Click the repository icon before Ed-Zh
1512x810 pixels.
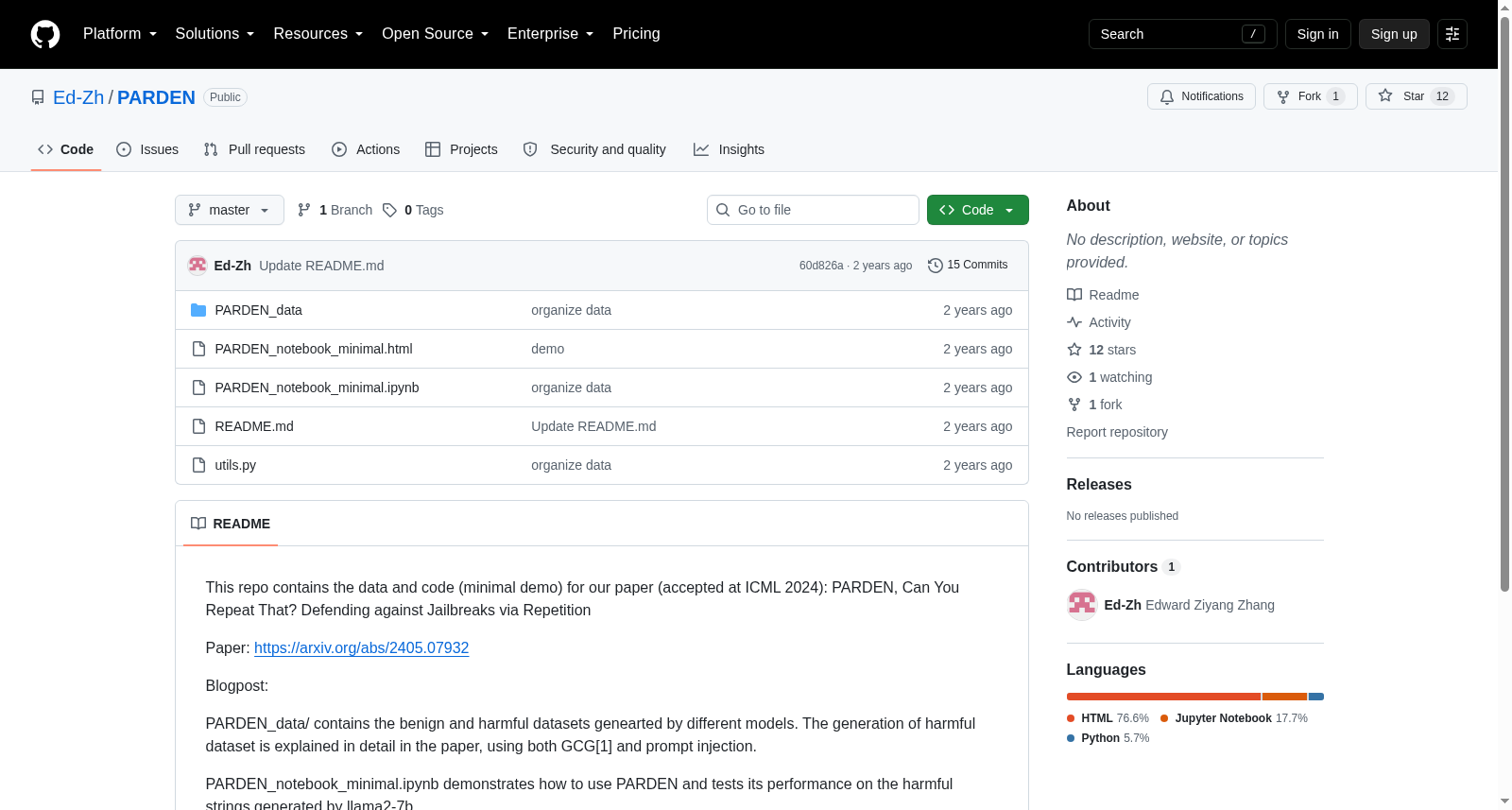tap(38, 97)
